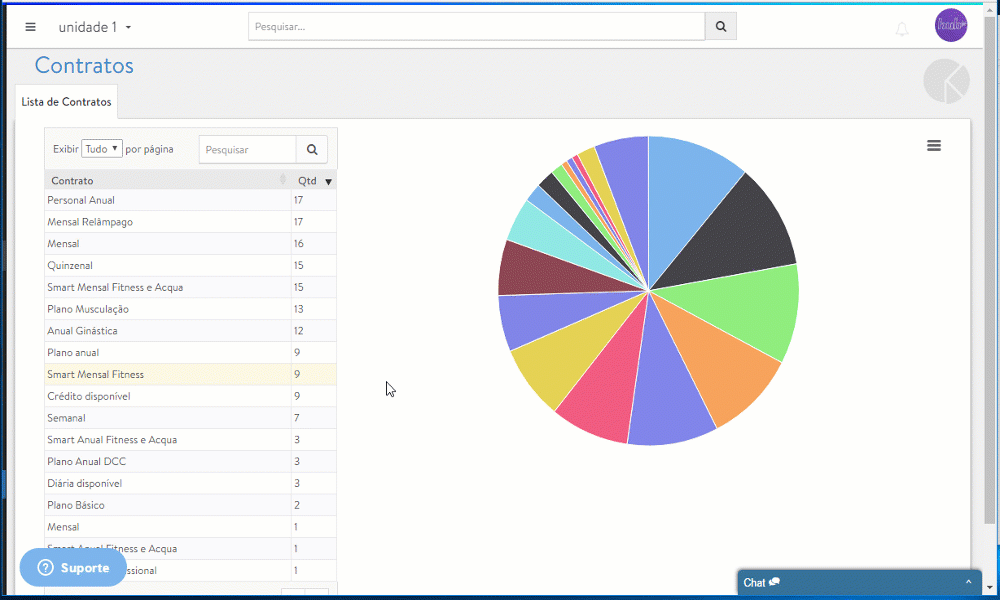Open the hamburger sidebar menu
The width and height of the screenshot is (1000, 600).
click(30, 27)
